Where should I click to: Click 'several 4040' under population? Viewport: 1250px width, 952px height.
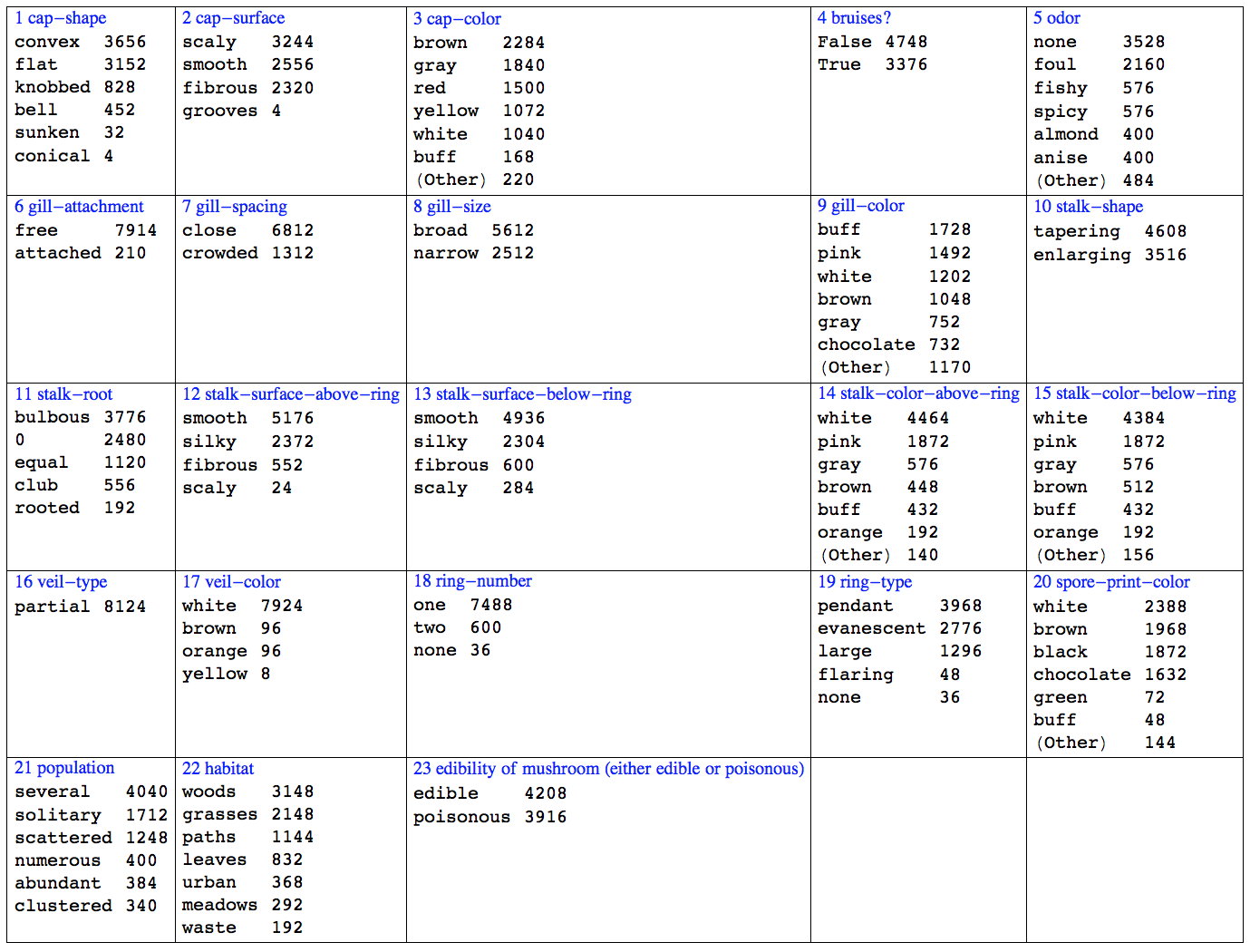point(91,792)
